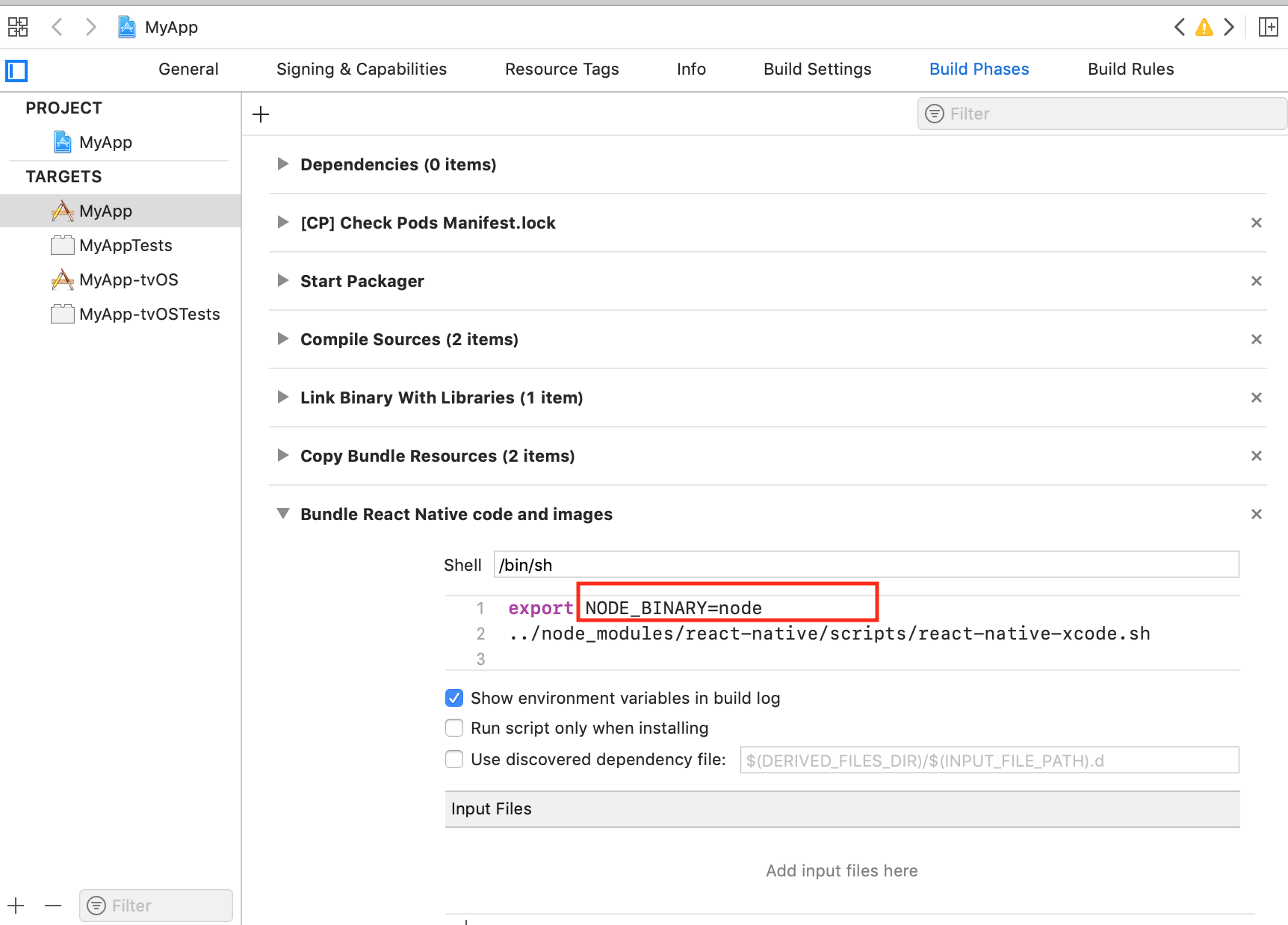Image resolution: width=1288 pixels, height=925 pixels.
Task: Collapse Bundle React Native code and images
Action: click(x=283, y=513)
